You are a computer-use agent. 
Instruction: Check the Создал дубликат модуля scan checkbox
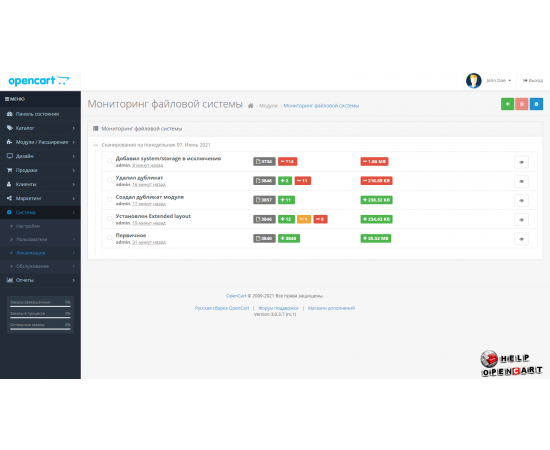tap(109, 199)
